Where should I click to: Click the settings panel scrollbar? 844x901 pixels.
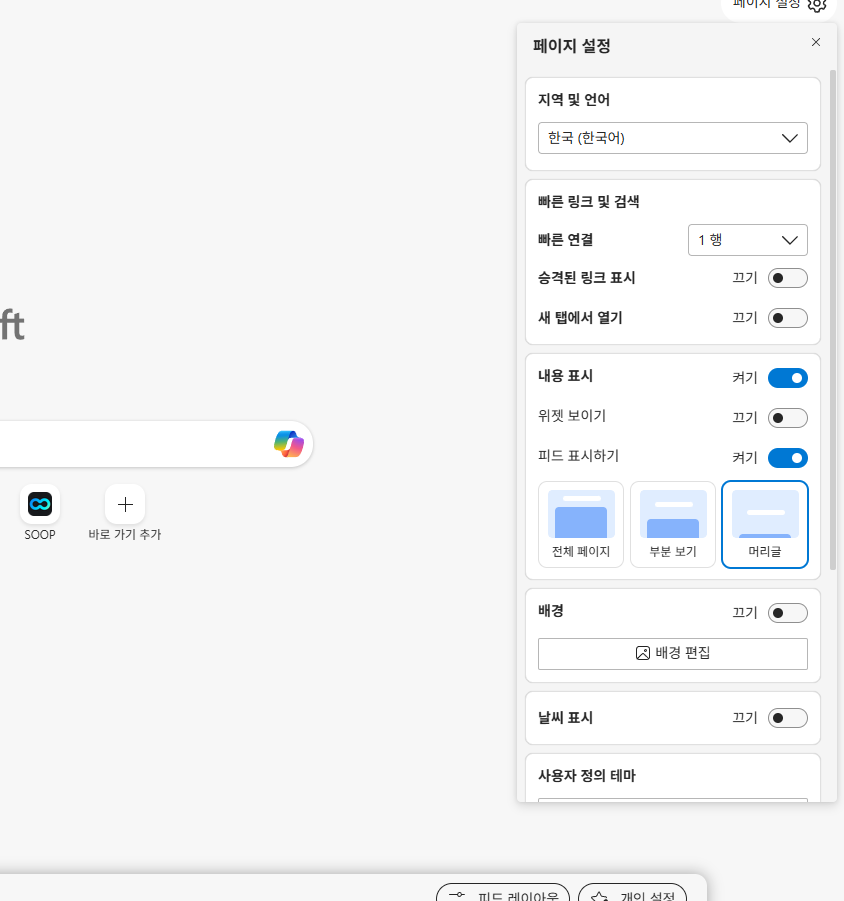[x=833, y=319]
